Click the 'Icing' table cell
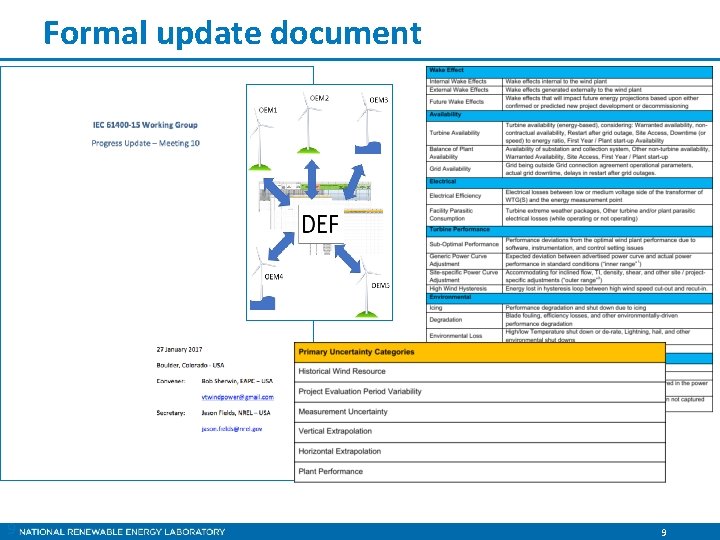 click(464, 308)
